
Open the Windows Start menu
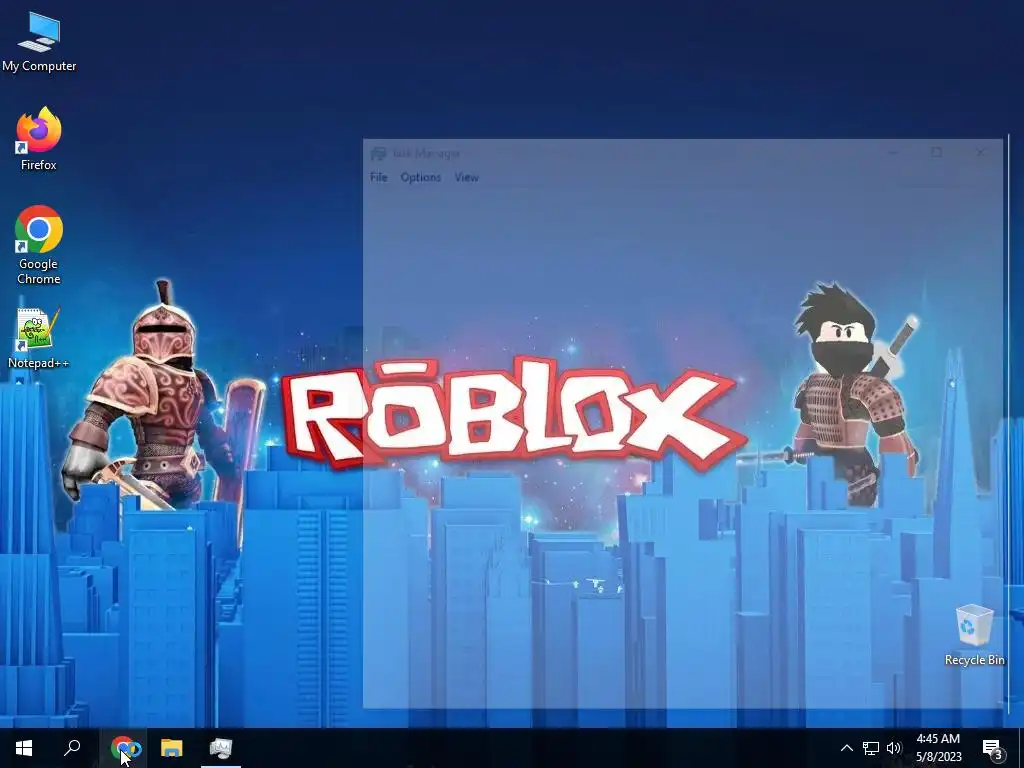pos(24,748)
